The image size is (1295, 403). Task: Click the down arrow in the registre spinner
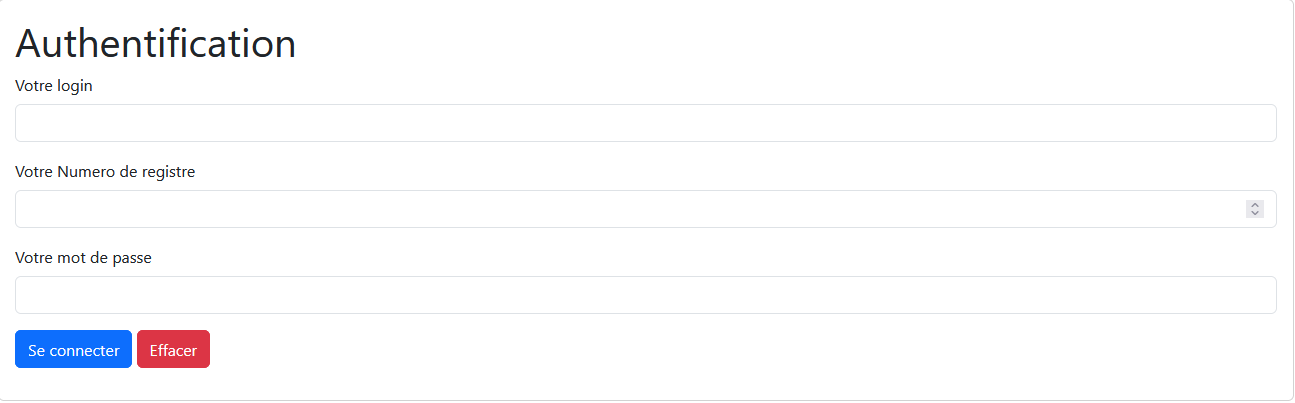[x=1255, y=213]
